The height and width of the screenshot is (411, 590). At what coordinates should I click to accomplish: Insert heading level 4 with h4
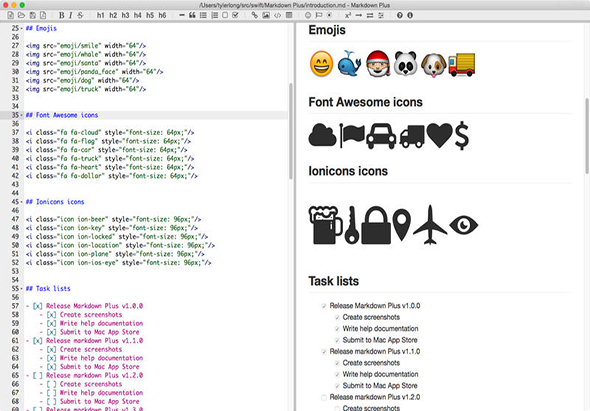coord(138,15)
